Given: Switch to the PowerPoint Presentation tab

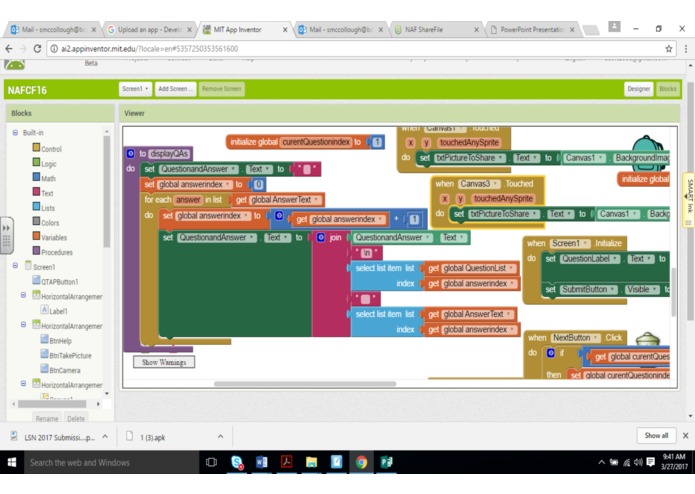Looking at the screenshot, I should pos(533,30).
